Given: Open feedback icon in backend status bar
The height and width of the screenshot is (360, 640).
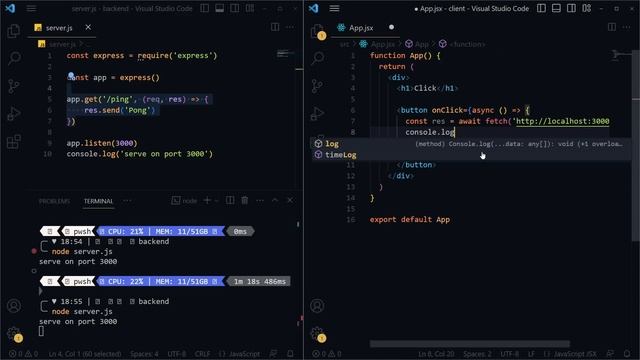Looking at the screenshot, I should click(x=273, y=353).
